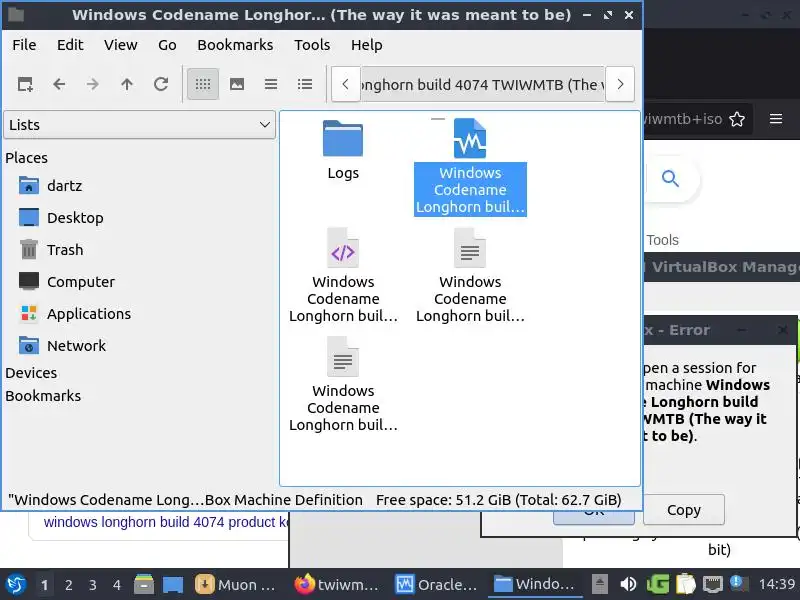Click the Devices section header
800x600 pixels.
(x=31, y=373)
